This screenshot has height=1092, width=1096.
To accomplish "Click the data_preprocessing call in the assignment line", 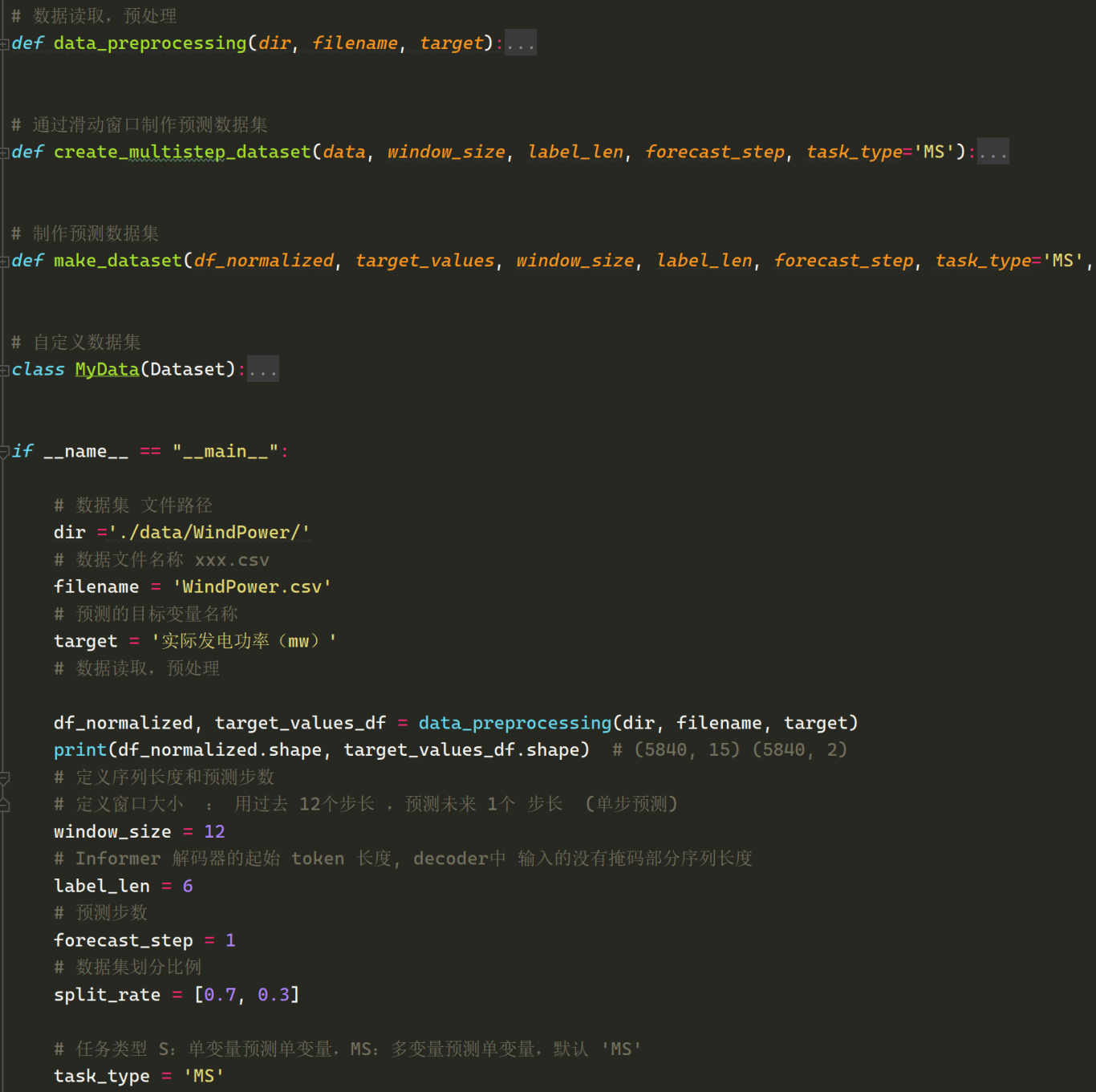I will coord(514,723).
